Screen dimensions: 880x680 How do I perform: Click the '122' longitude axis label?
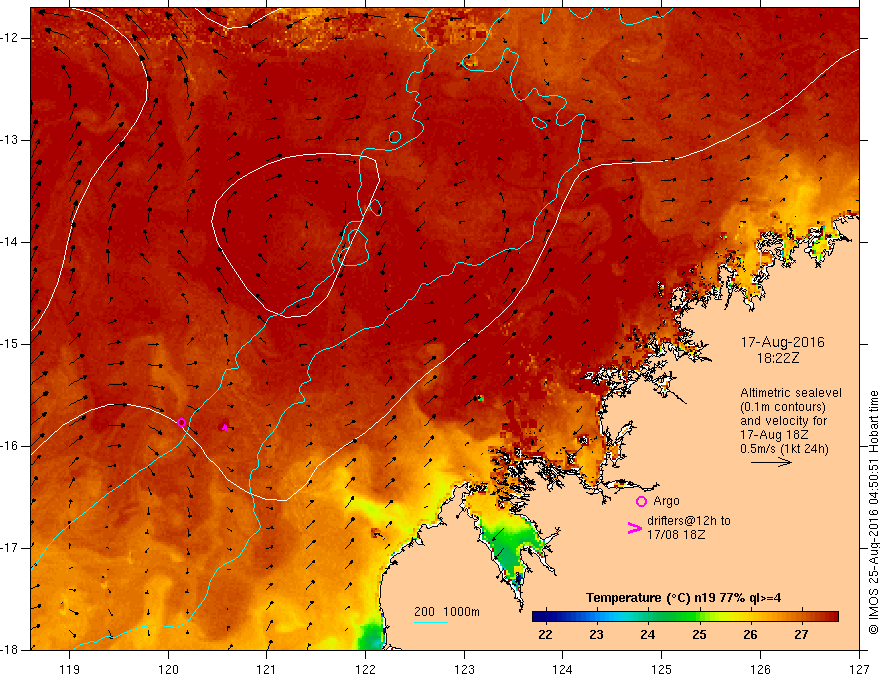365,669
